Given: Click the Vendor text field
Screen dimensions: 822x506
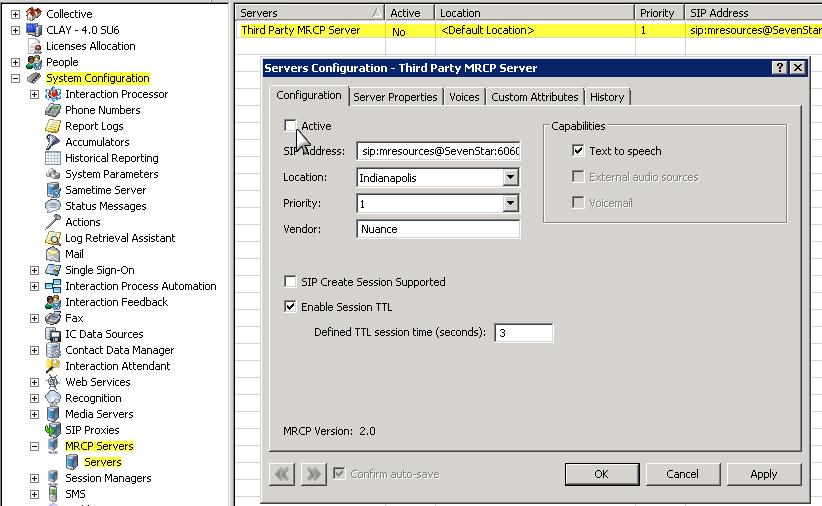Looking at the screenshot, I should click(438, 229).
